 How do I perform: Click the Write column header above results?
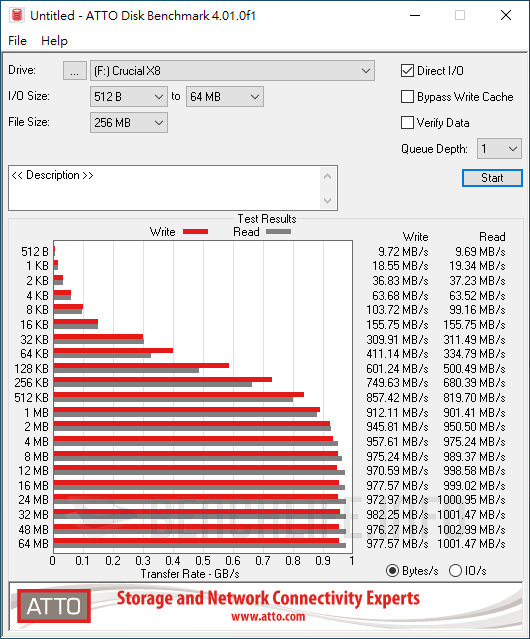click(x=416, y=236)
